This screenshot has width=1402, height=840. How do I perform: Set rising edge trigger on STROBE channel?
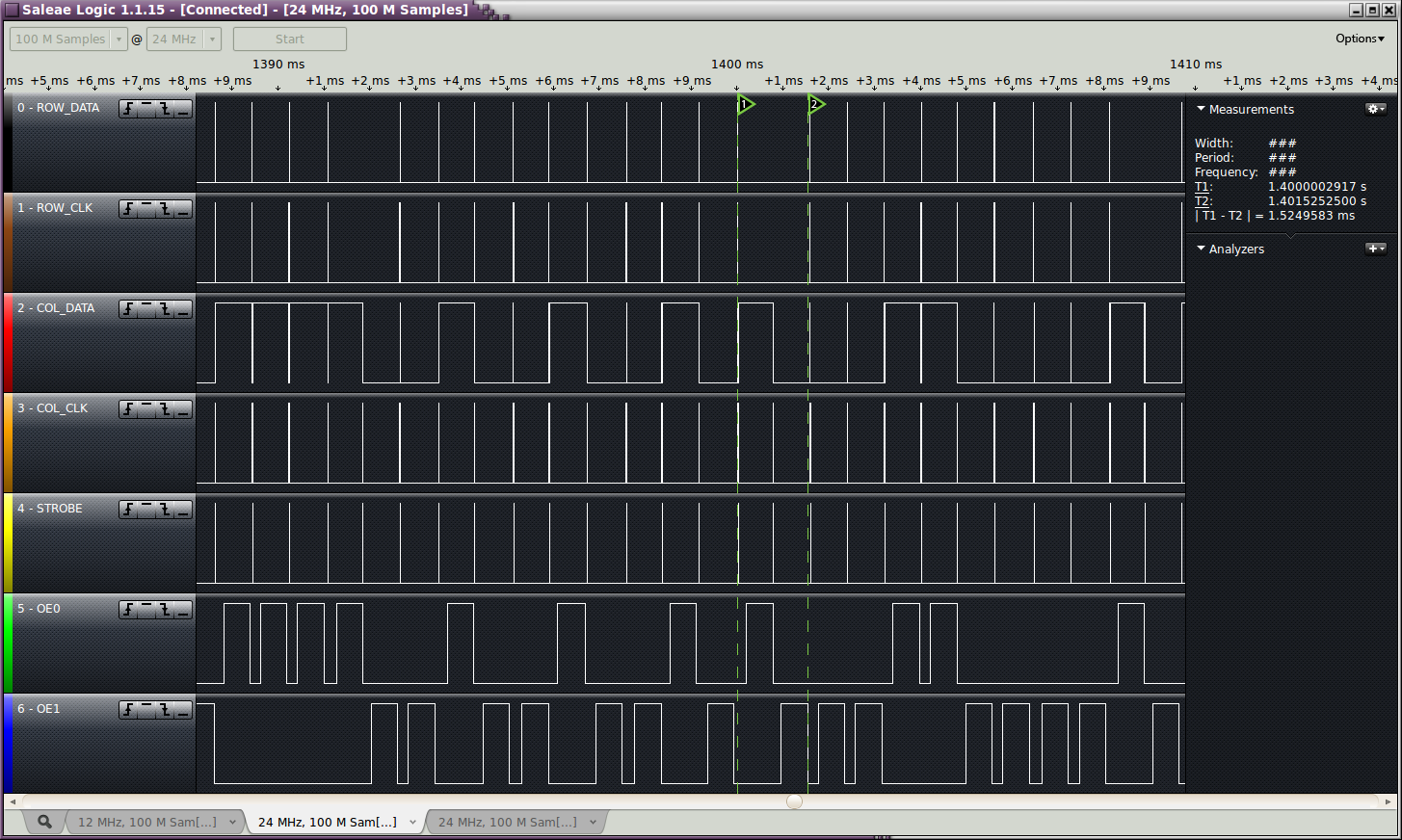pyautogui.click(x=128, y=510)
